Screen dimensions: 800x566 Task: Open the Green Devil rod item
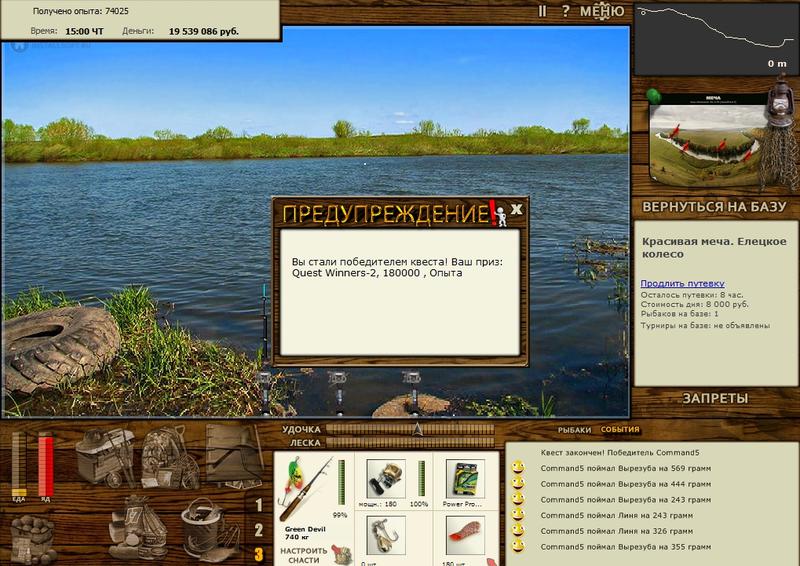point(305,488)
